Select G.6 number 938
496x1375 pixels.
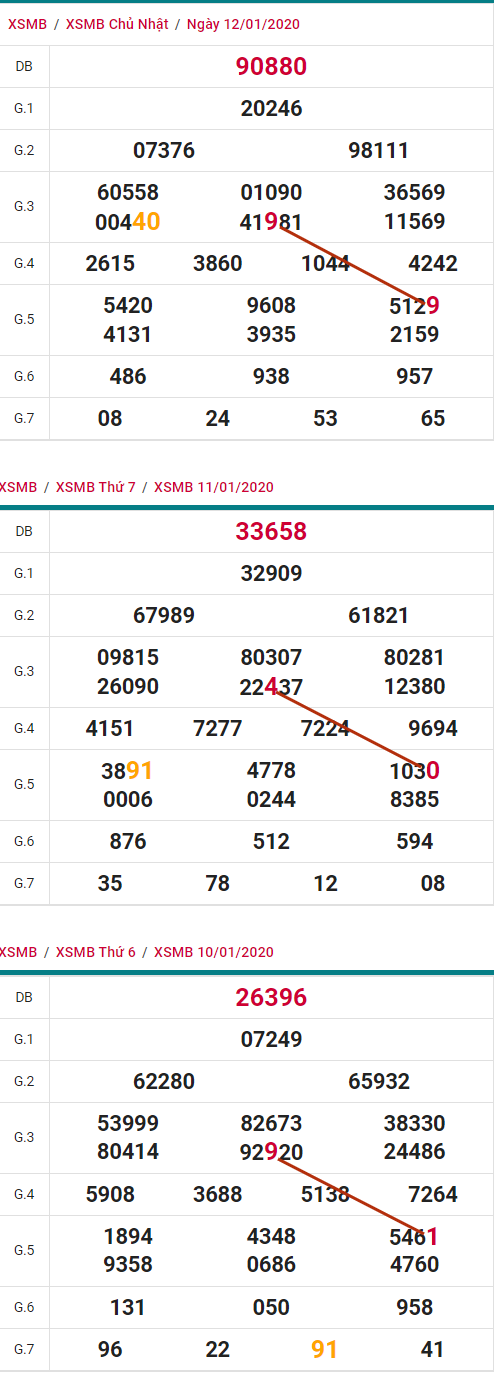[x=271, y=376]
